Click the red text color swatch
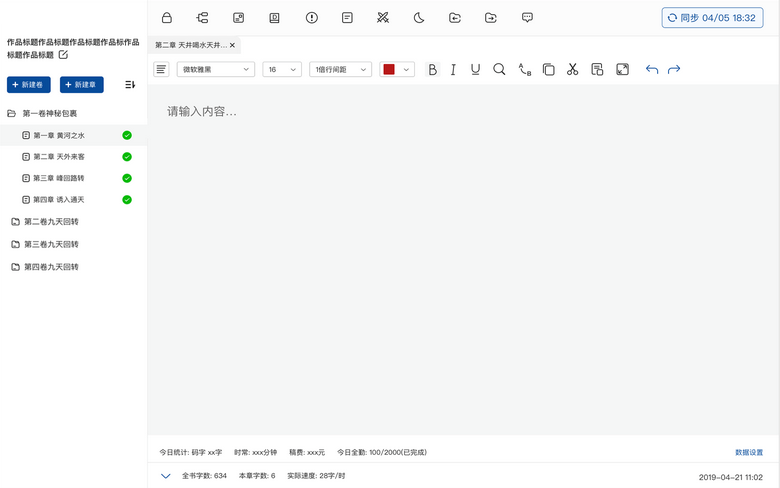780x488 pixels. (390, 69)
